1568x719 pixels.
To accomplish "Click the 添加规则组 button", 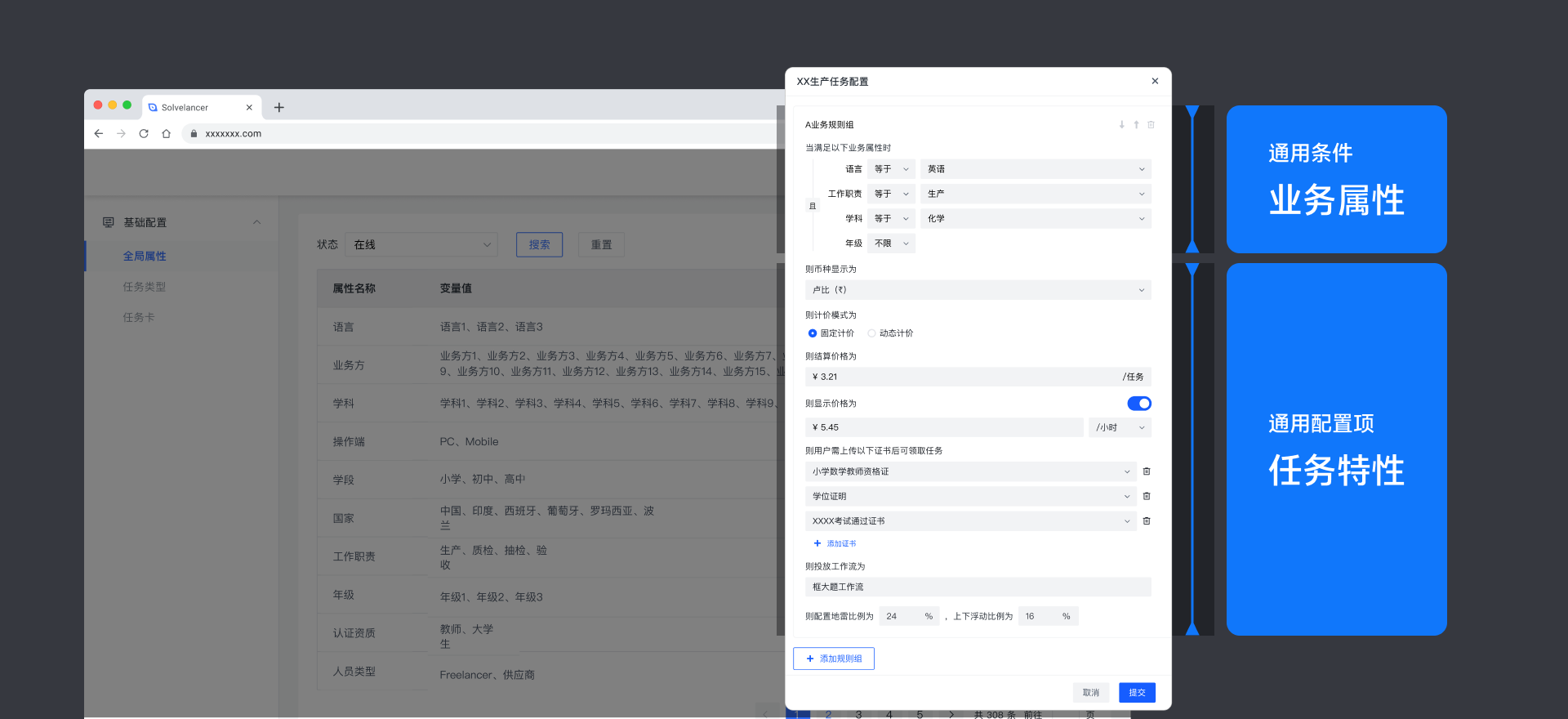I will click(834, 659).
